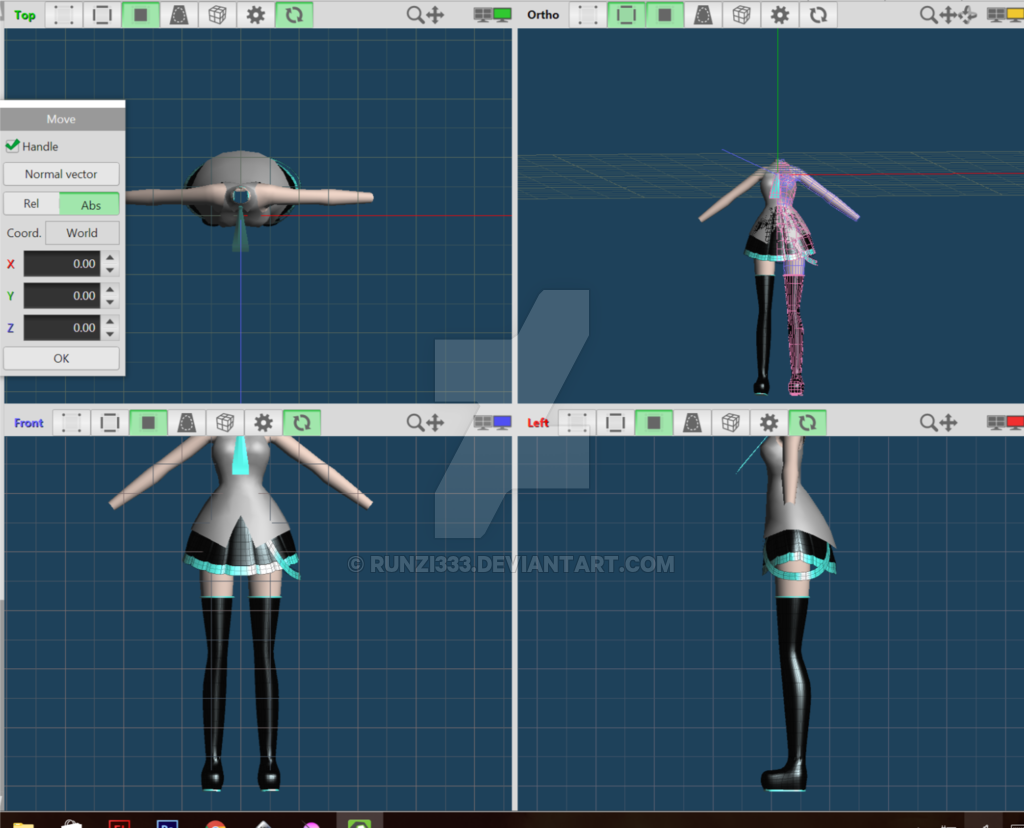Switch to Rel mode in Move panel
1024x828 pixels.
coord(31,204)
